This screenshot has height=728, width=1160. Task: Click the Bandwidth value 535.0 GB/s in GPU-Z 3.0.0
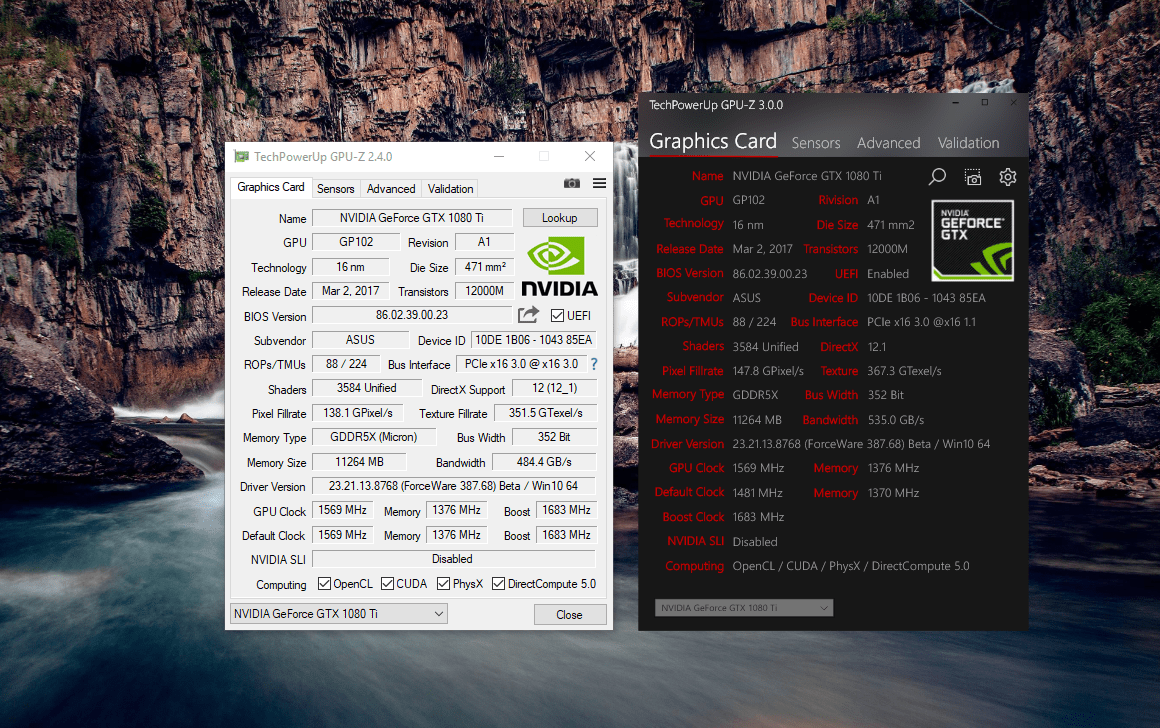coord(896,419)
